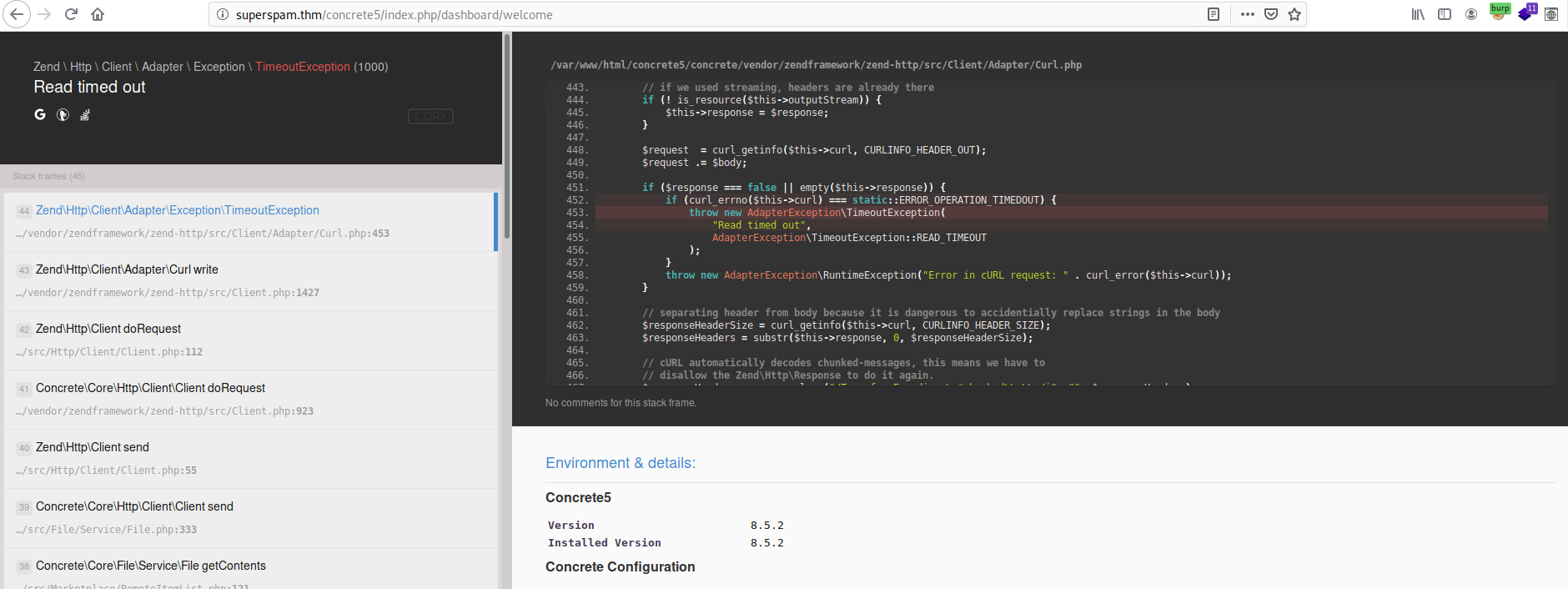
Task: Go forward to next page
Action: tap(44, 14)
